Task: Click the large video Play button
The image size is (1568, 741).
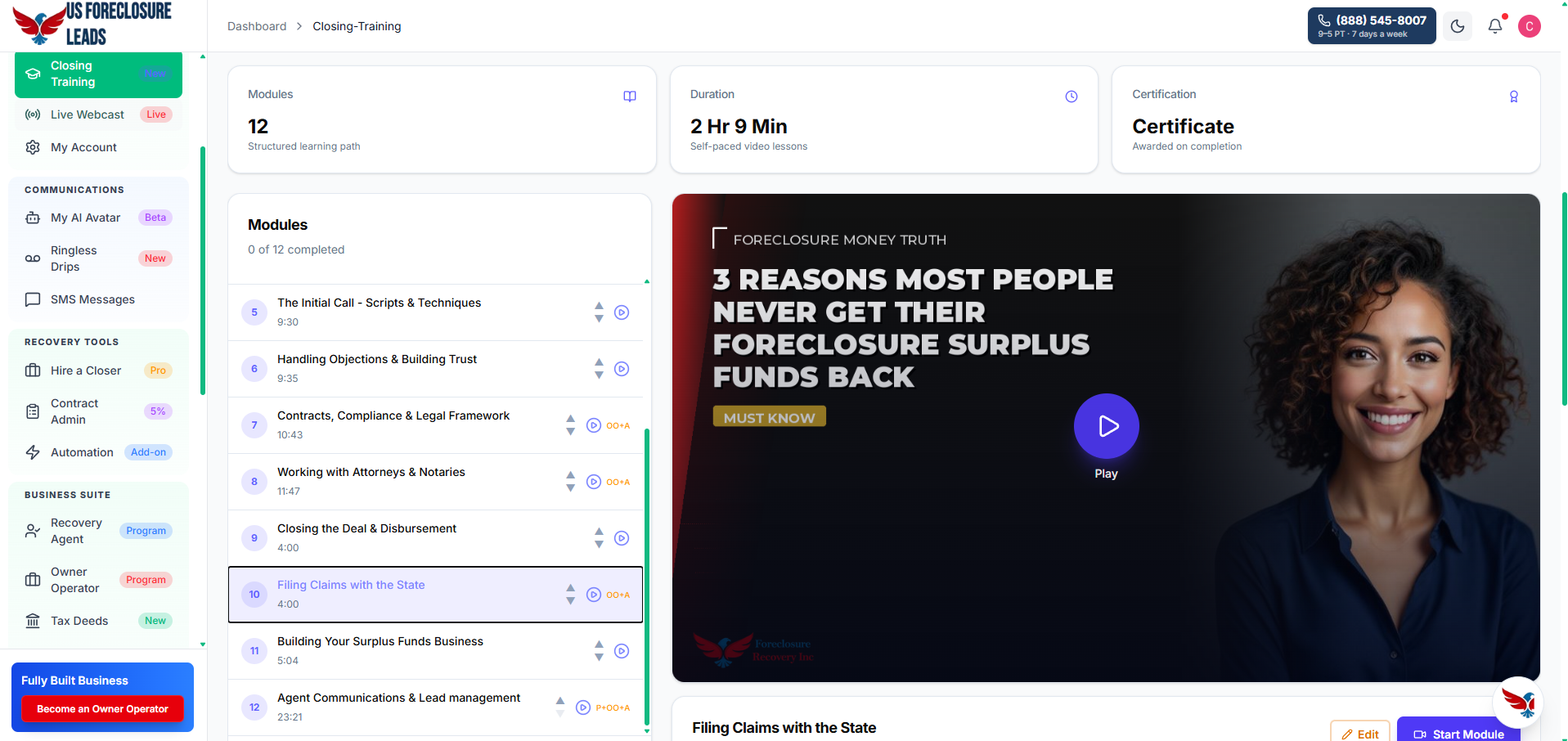Action: click(1106, 426)
